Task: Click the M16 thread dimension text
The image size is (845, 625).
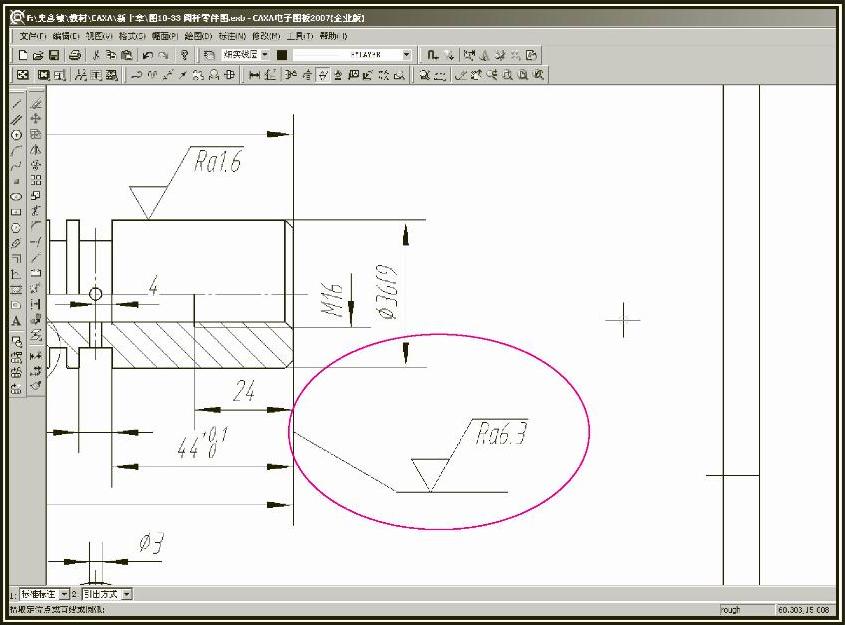Action: click(x=332, y=300)
